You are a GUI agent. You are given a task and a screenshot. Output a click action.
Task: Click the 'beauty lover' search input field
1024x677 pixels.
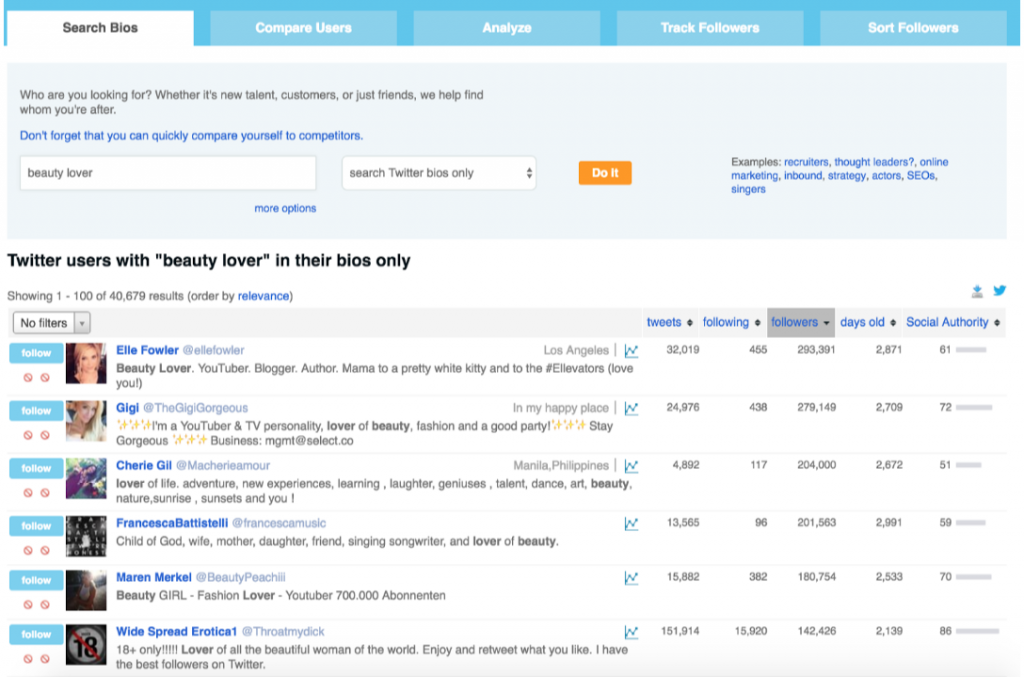point(168,173)
